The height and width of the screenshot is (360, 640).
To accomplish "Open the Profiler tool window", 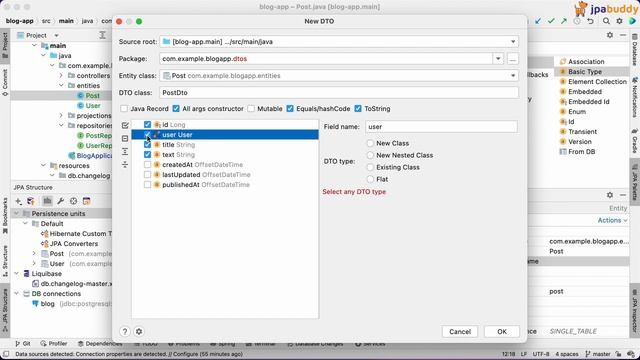I will click(54, 344).
